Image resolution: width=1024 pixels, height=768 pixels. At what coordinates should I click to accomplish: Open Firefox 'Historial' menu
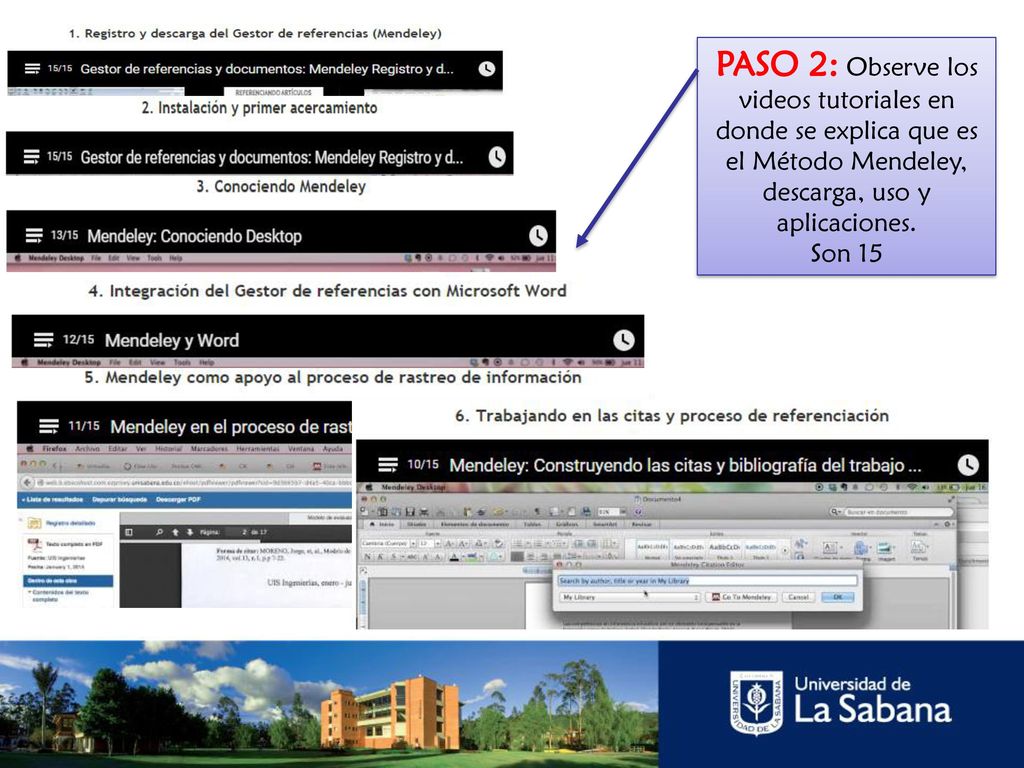(x=168, y=449)
